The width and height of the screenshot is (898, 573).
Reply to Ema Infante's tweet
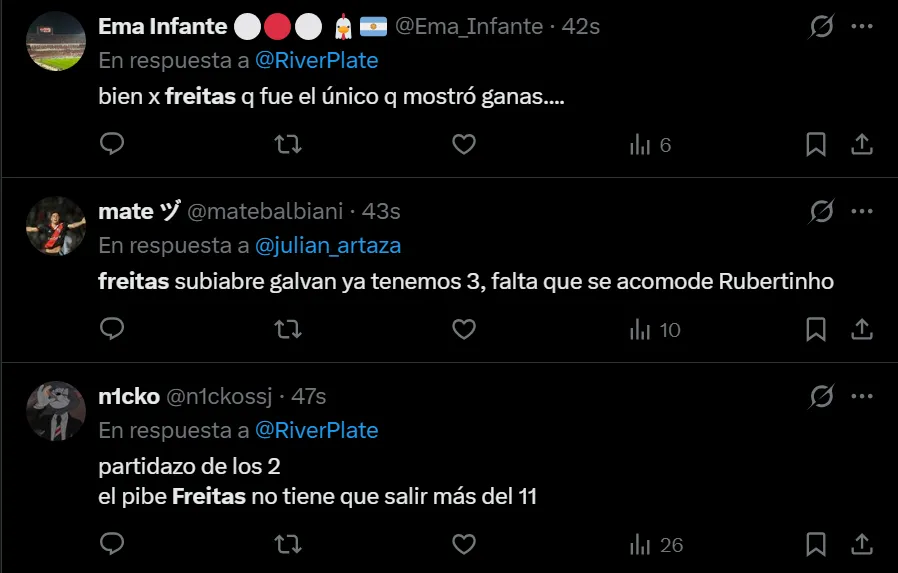tap(113, 145)
